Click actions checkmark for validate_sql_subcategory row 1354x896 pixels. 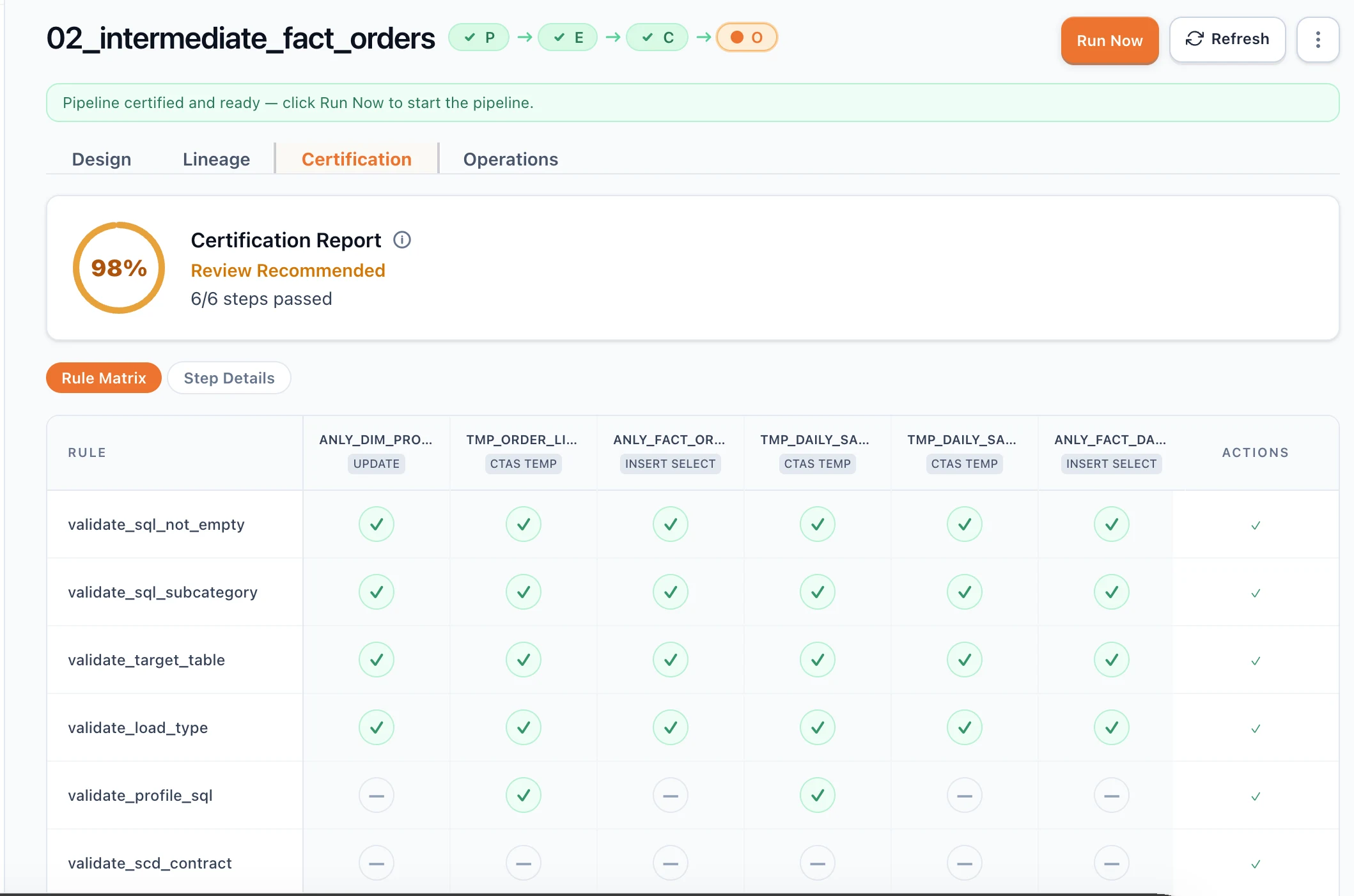pyautogui.click(x=1256, y=593)
